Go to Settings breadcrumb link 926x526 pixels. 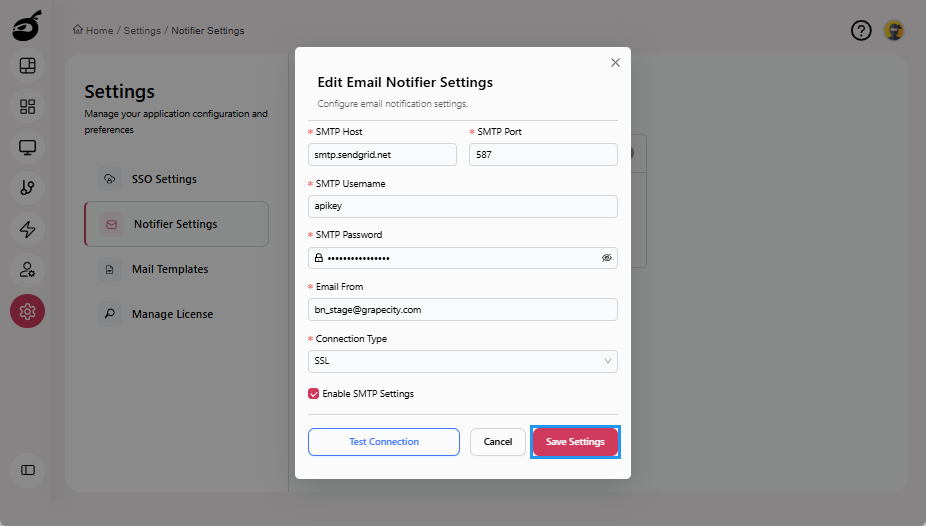pos(142,31)
